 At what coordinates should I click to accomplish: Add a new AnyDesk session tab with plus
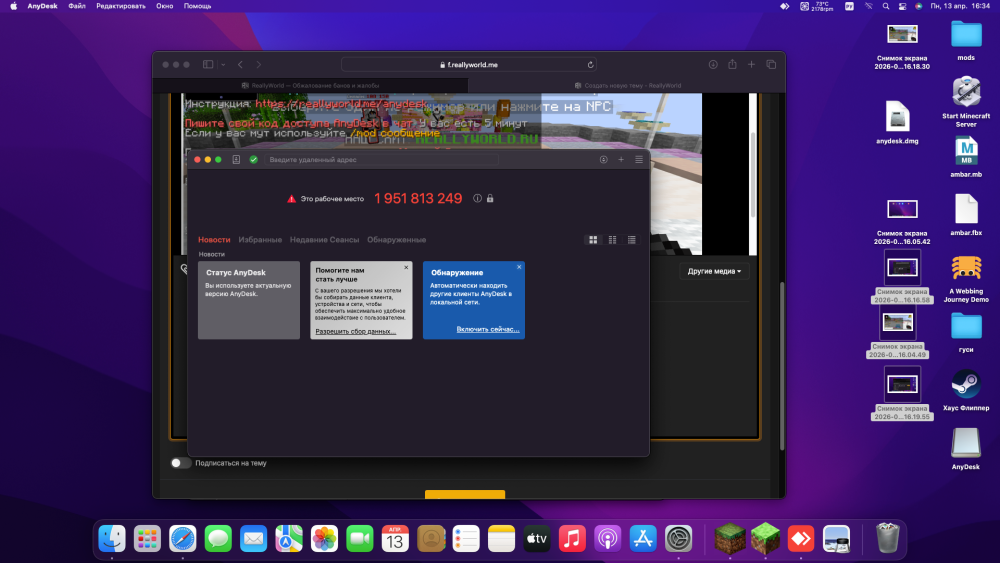pos(621,159)
